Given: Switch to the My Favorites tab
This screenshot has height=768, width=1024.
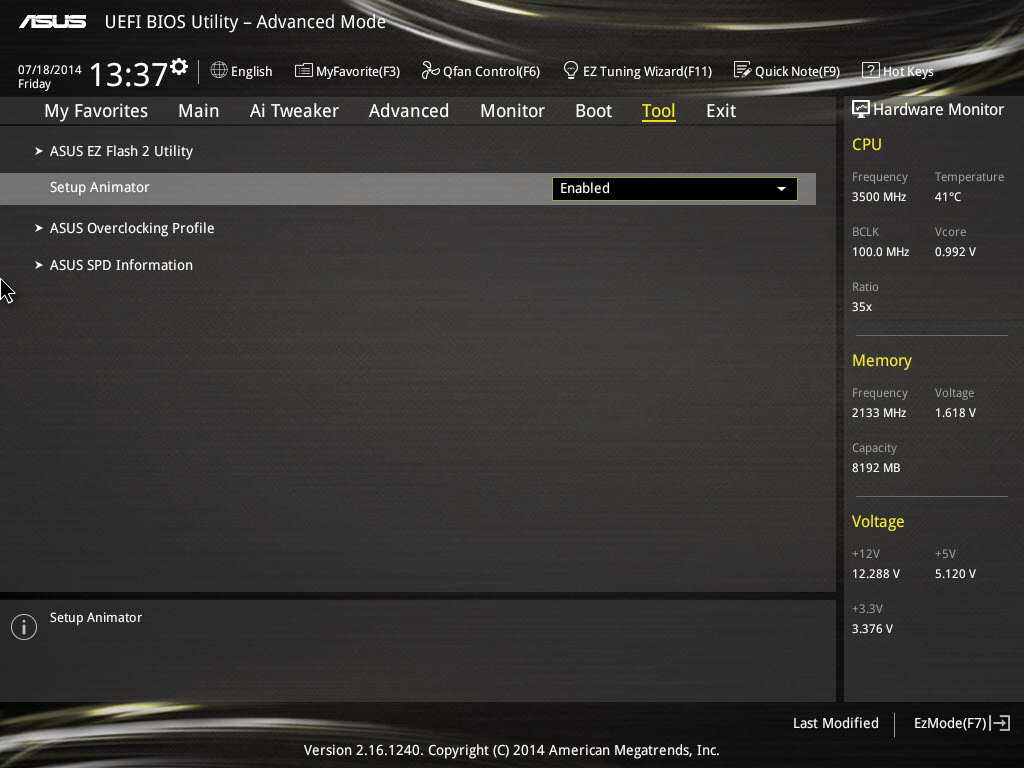Looking at the screenshot, I should point(96,111).
